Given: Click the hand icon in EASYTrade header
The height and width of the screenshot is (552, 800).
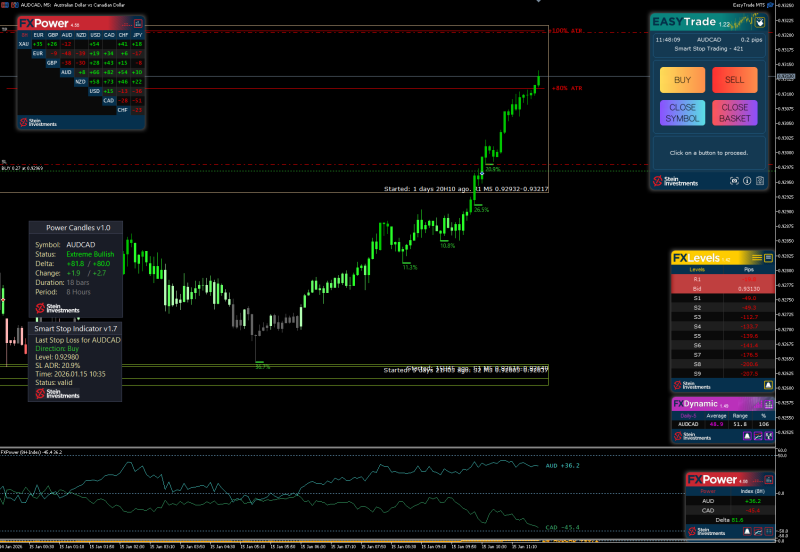Looking at the screenshot, I should [760, 22].
